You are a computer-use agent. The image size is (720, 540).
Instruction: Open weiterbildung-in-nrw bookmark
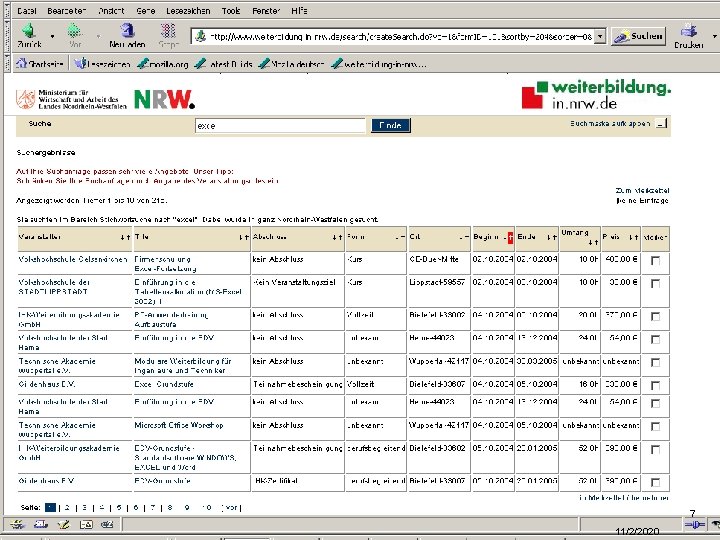[x=379, y=64]
